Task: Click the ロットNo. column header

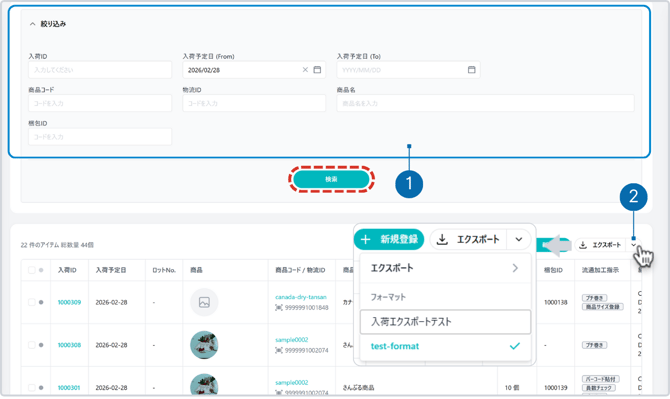Action: (164, 270)
